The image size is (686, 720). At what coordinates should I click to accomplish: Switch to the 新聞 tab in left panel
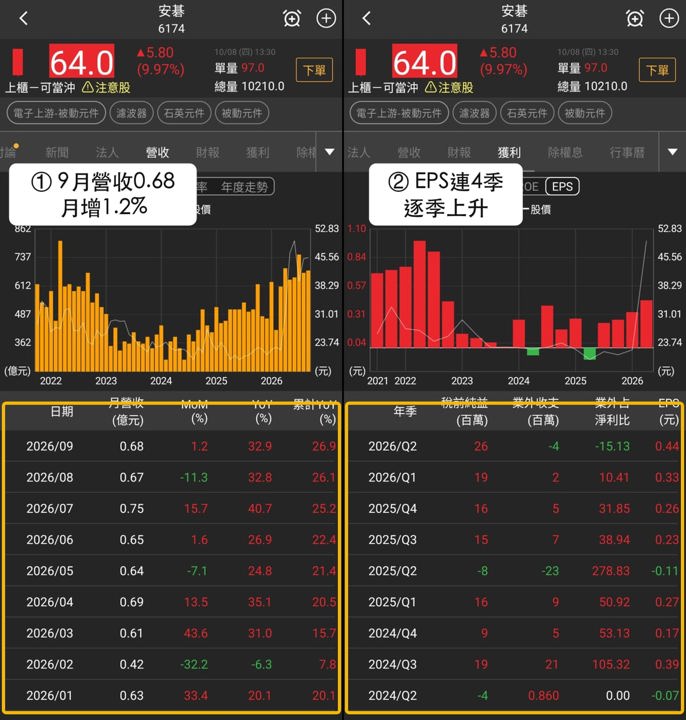point(57,152)
